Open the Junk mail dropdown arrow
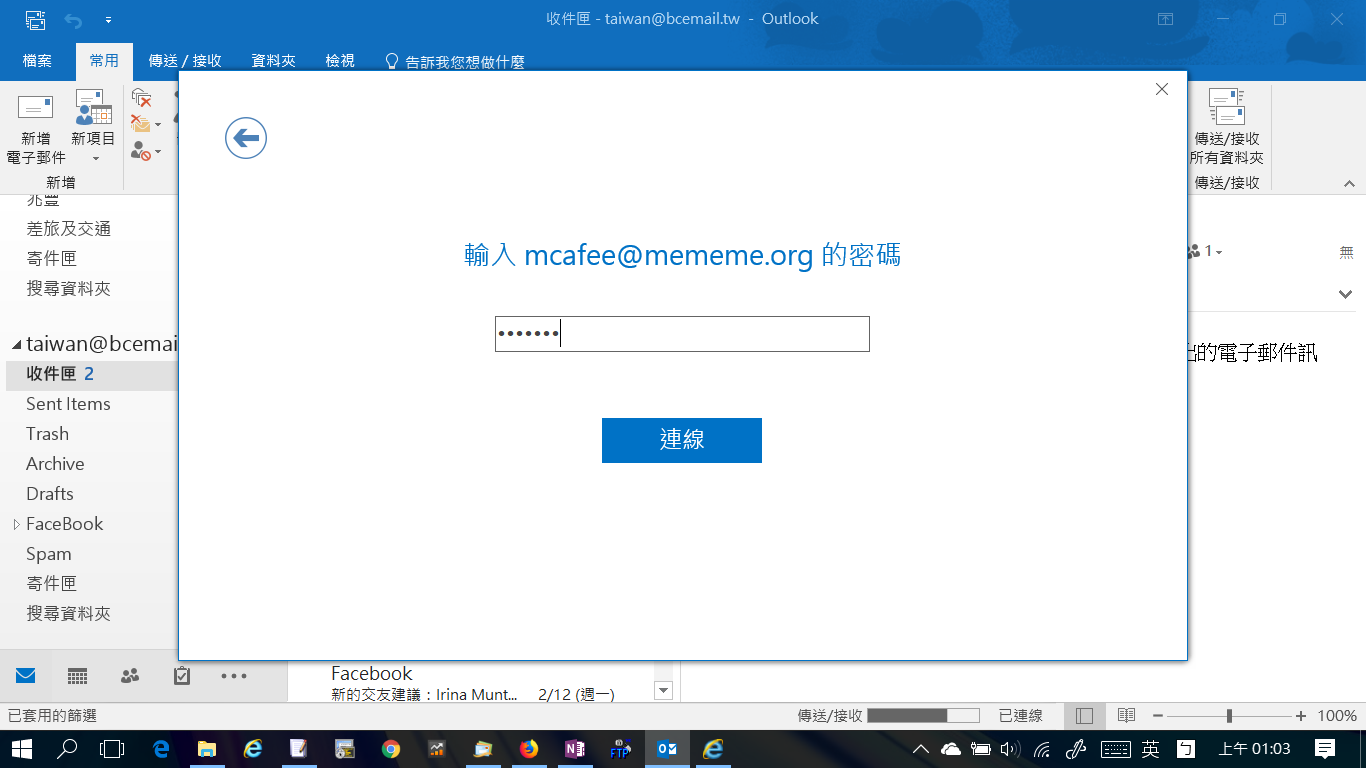 (x=157, y=153)
